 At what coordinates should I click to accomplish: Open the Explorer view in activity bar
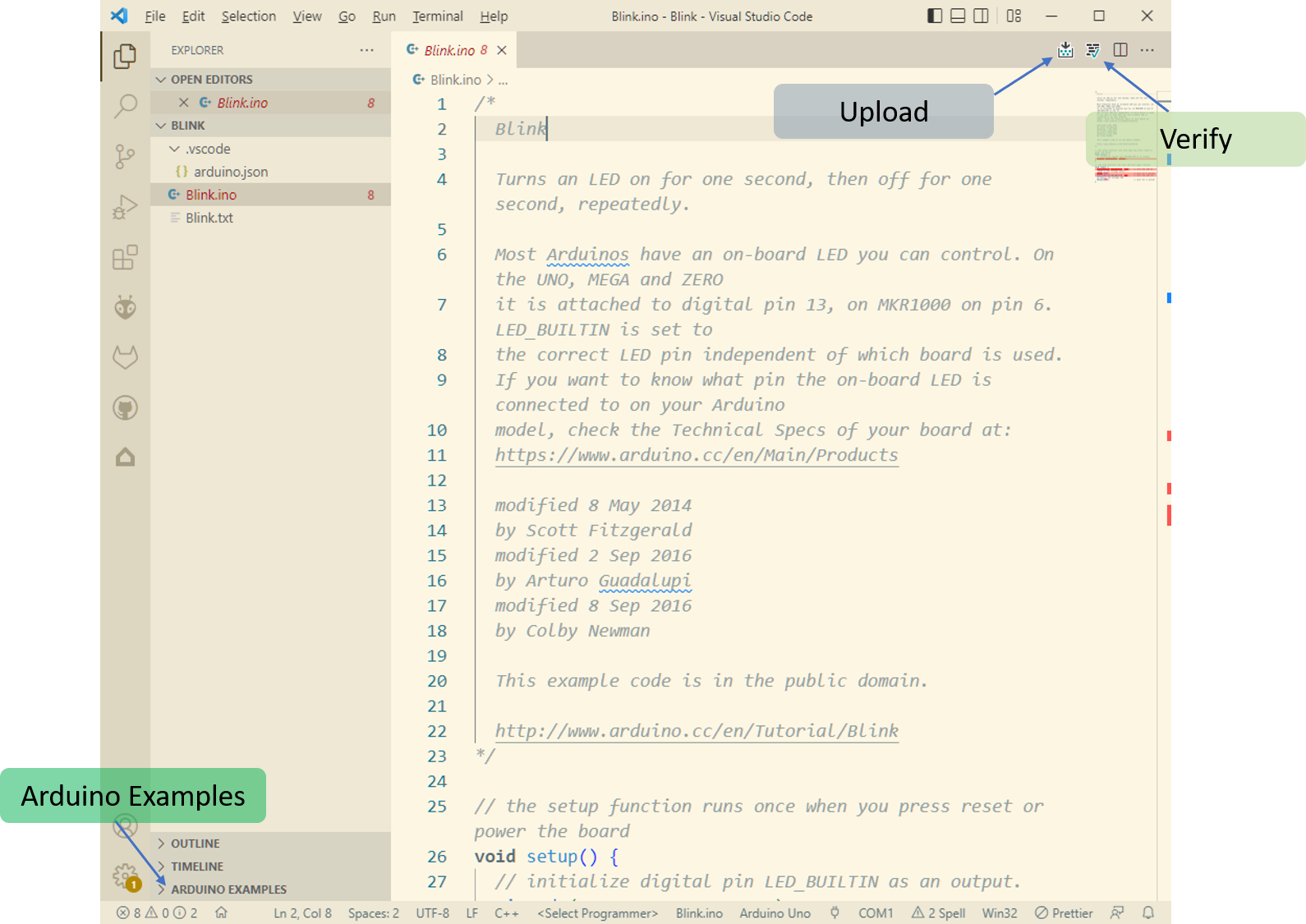[125, 56]
